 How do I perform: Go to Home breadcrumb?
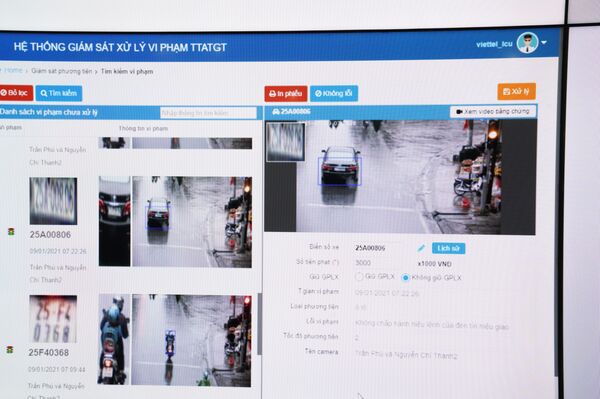tap(13, 70)
